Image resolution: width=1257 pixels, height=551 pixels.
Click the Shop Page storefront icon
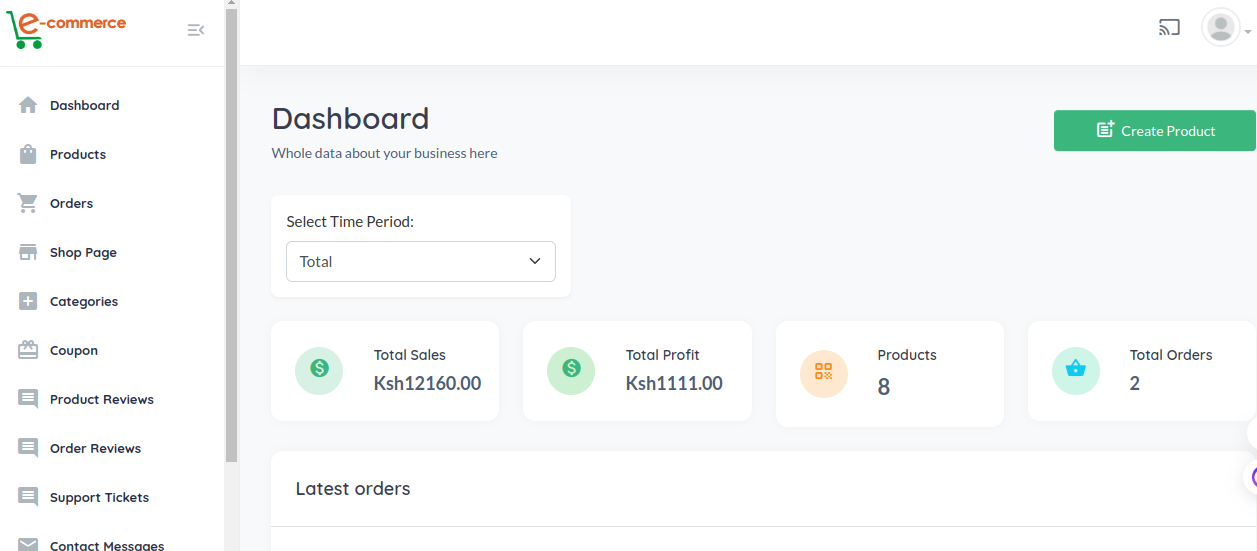pos(28,252)
